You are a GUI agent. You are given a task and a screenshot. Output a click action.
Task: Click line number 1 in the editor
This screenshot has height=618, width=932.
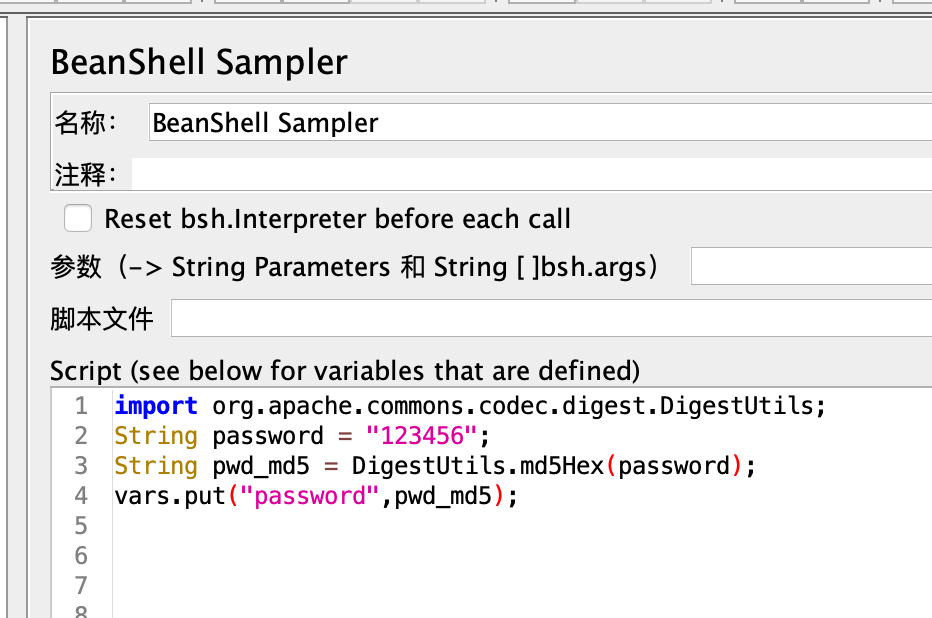coord(81,406)
